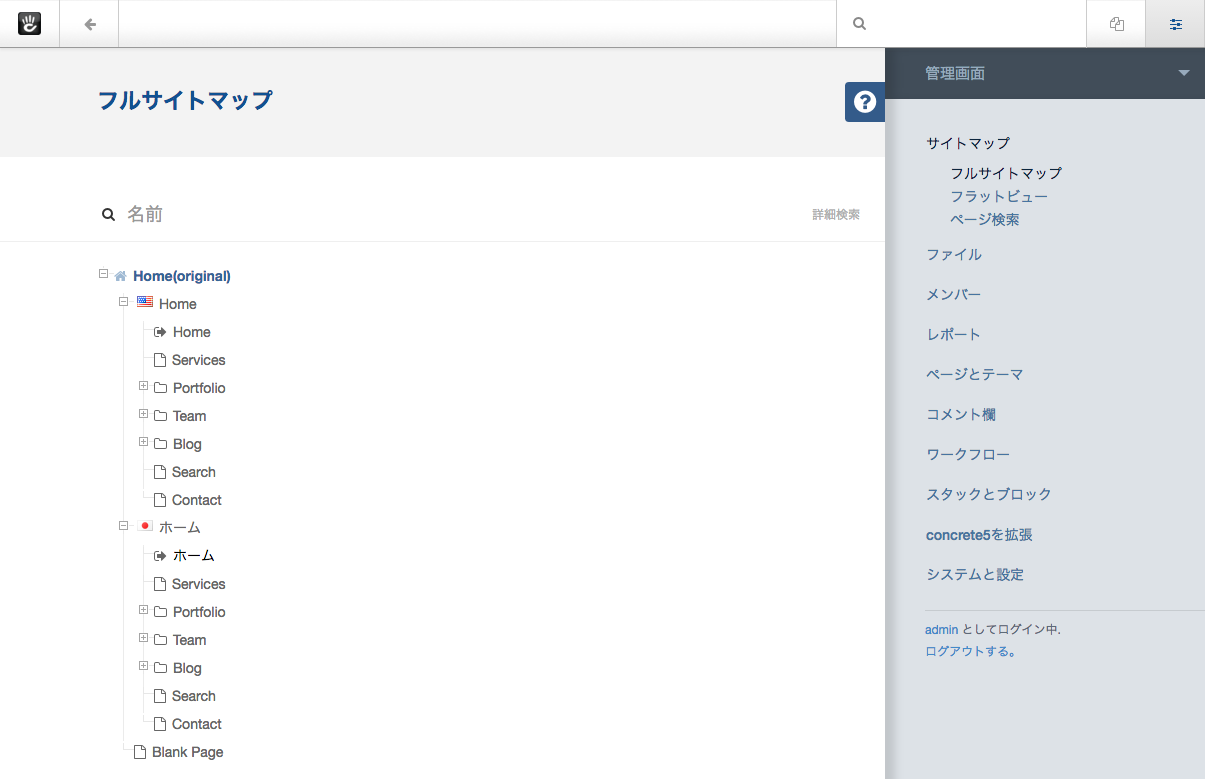Expand Portfolio under Japanese ホーム

143,610
